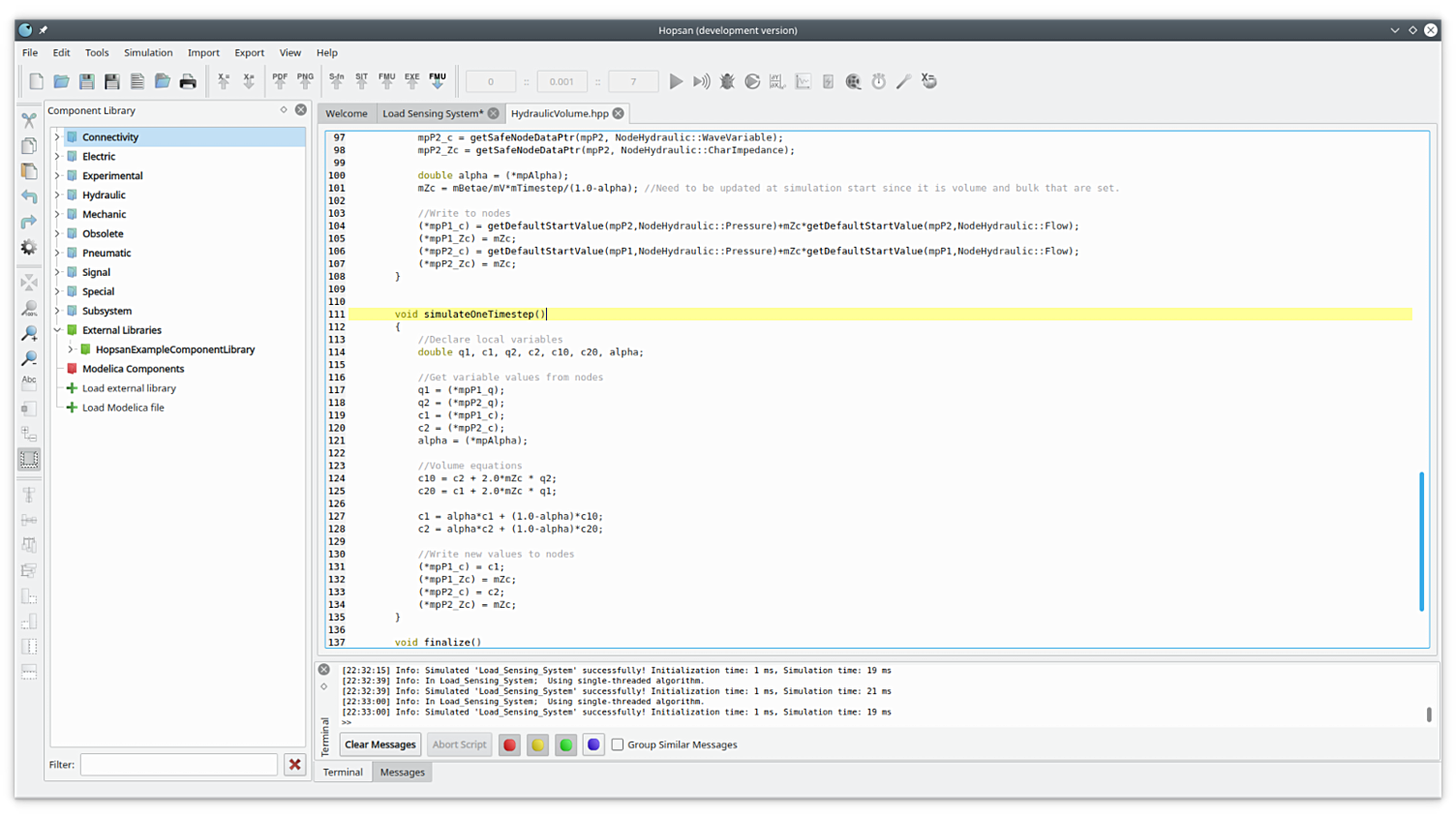This screenshot has height=819, width=1456.
Task: Enable Group Similar Messages checkbox
Action: [618, 745]
